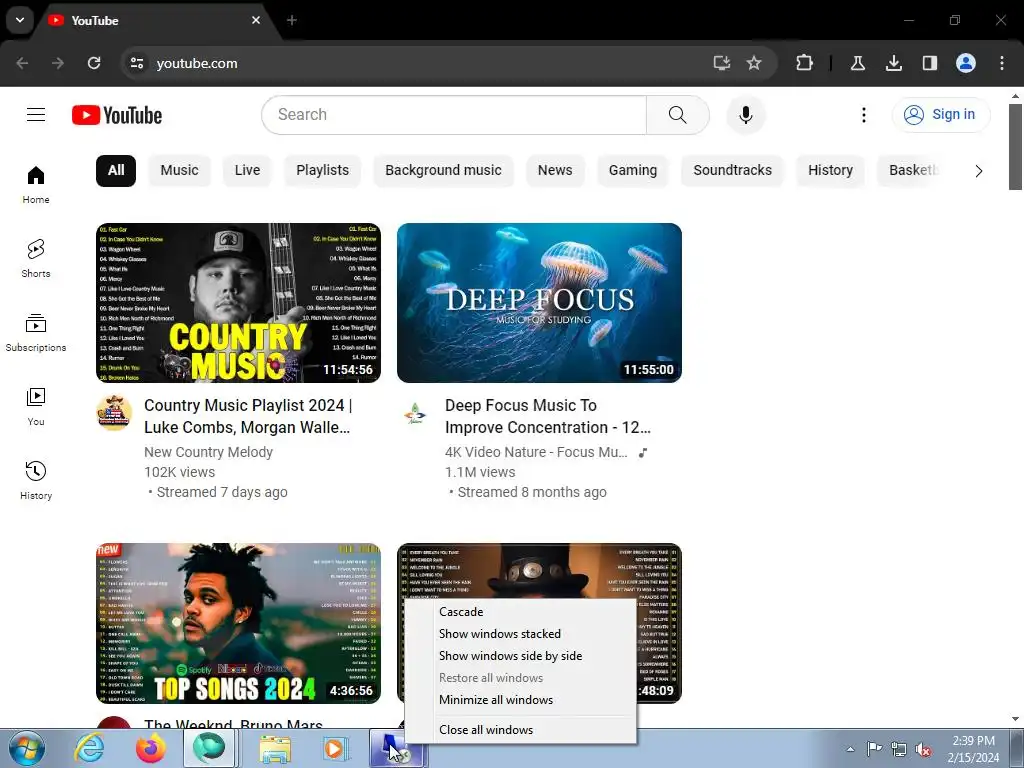Image resolution: width=1024 pixels, height=768 pixels.
Task: Go forward with the browser arrow
Action: 58,63
